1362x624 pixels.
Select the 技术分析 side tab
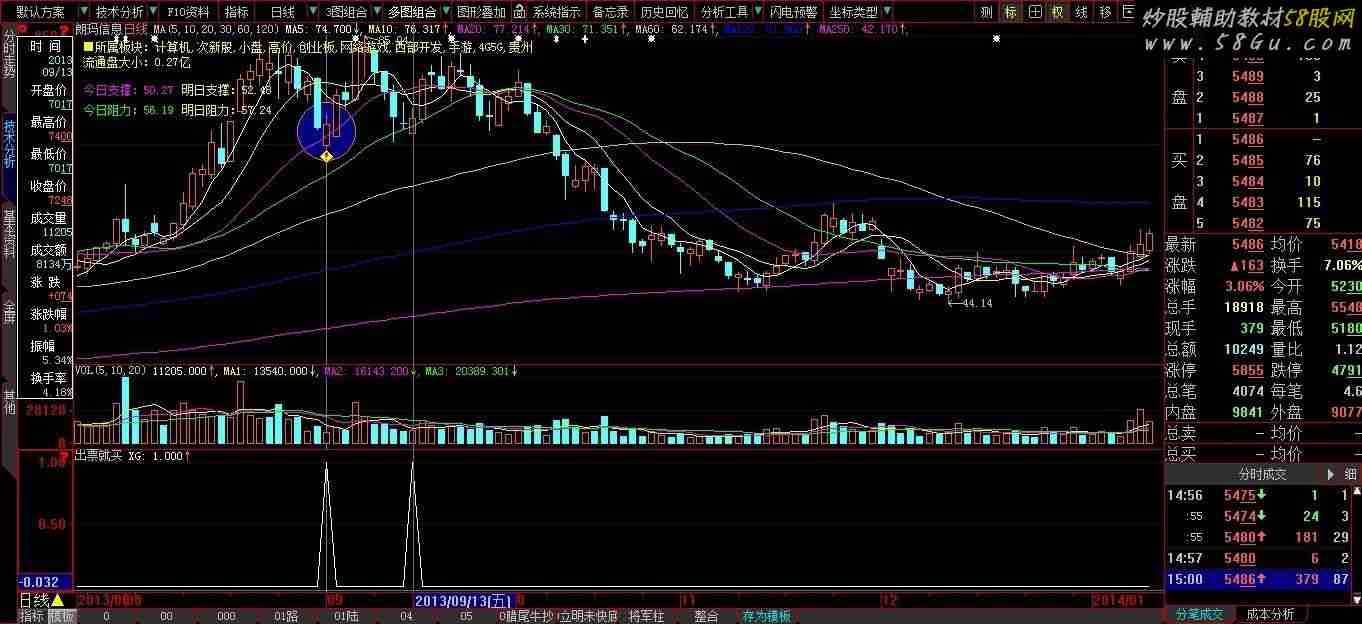point(8,143)
